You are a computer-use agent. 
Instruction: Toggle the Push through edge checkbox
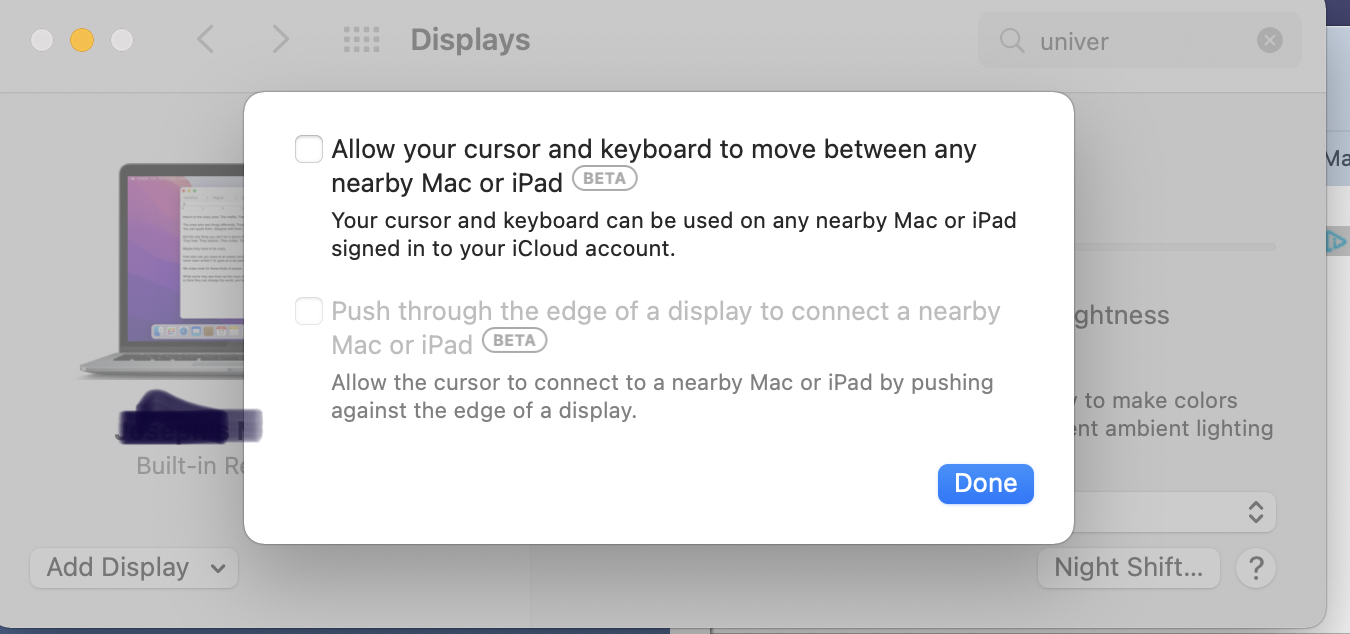pyautogui.click(x=309, y=312)
